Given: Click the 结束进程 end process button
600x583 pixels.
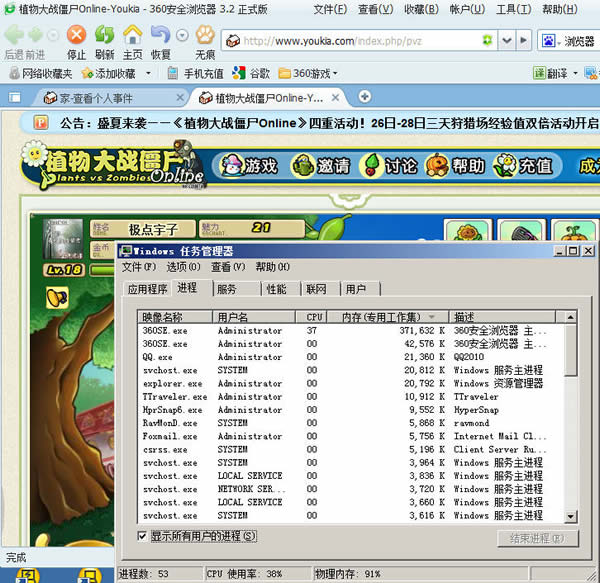Looking at the screenshot, I should (x=538, y=539).
